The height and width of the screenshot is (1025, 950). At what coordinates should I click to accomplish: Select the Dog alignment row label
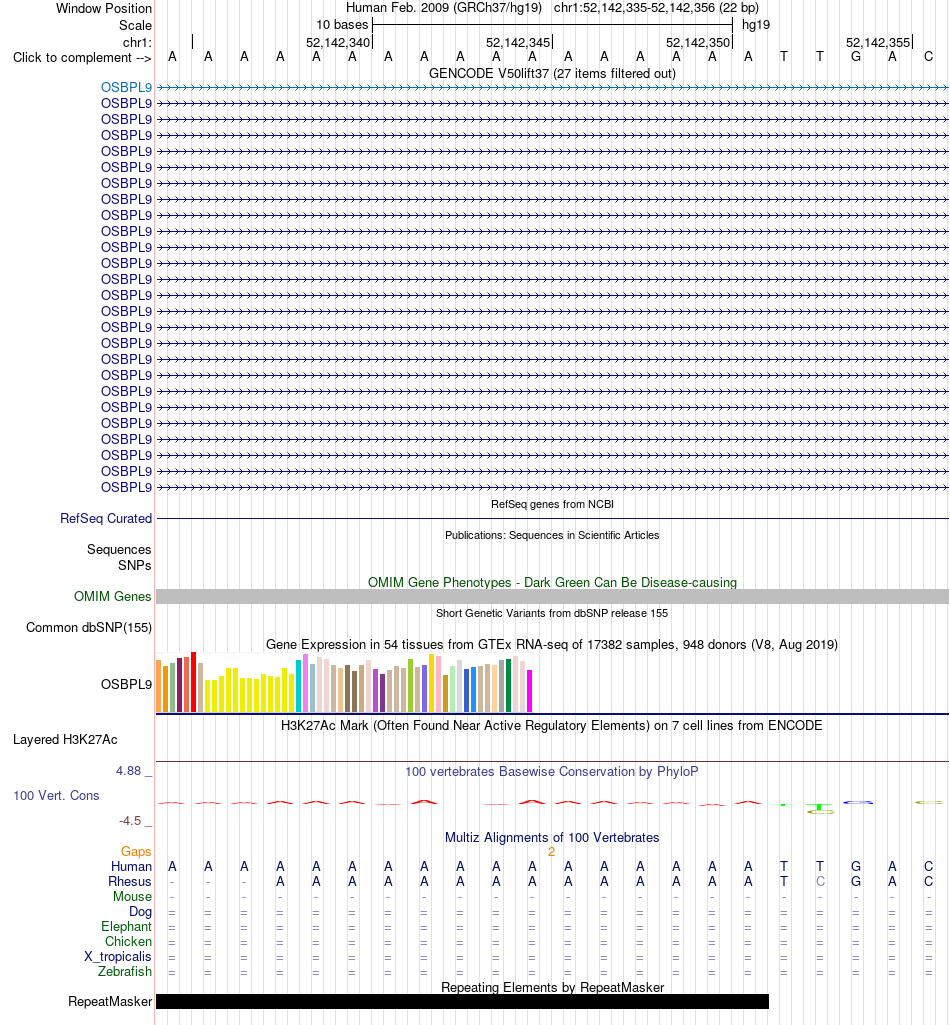(x=141, y=911)
